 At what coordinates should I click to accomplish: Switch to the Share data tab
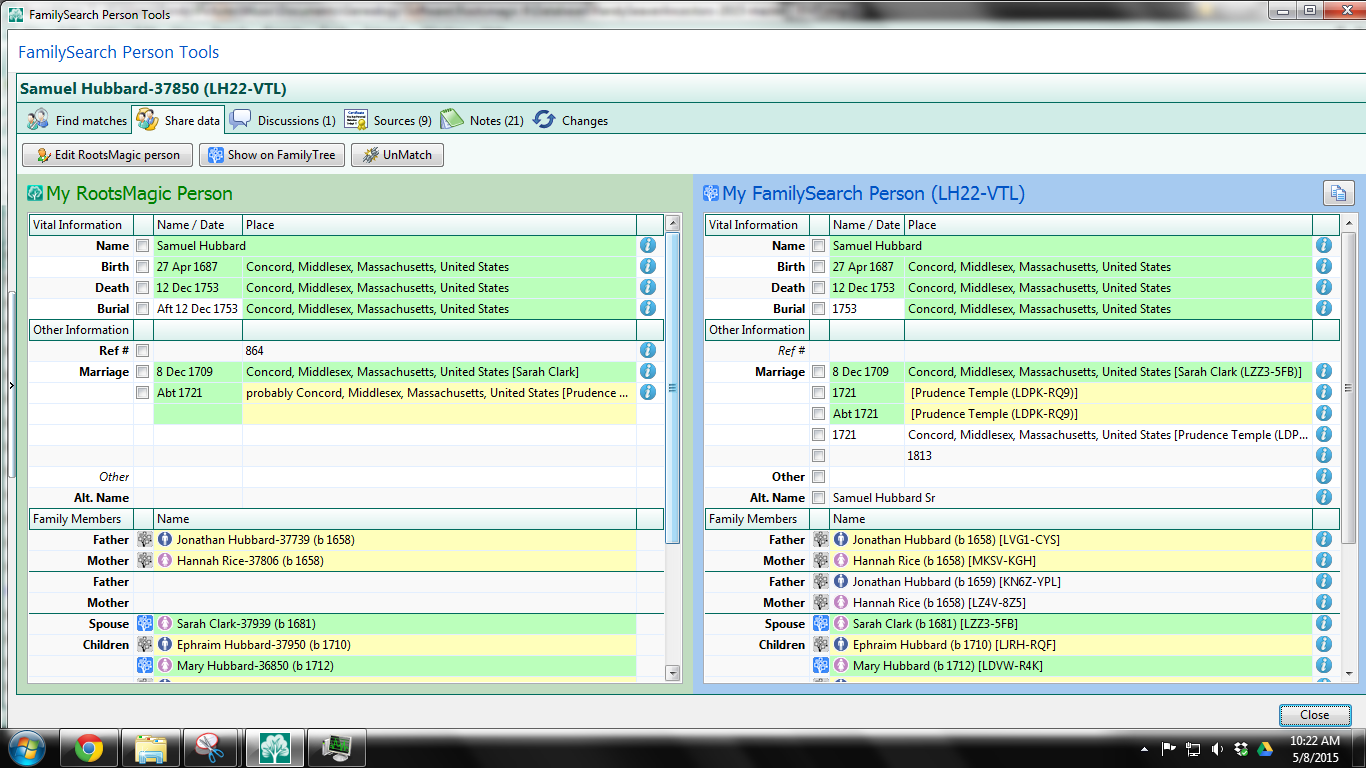[178, 120]
